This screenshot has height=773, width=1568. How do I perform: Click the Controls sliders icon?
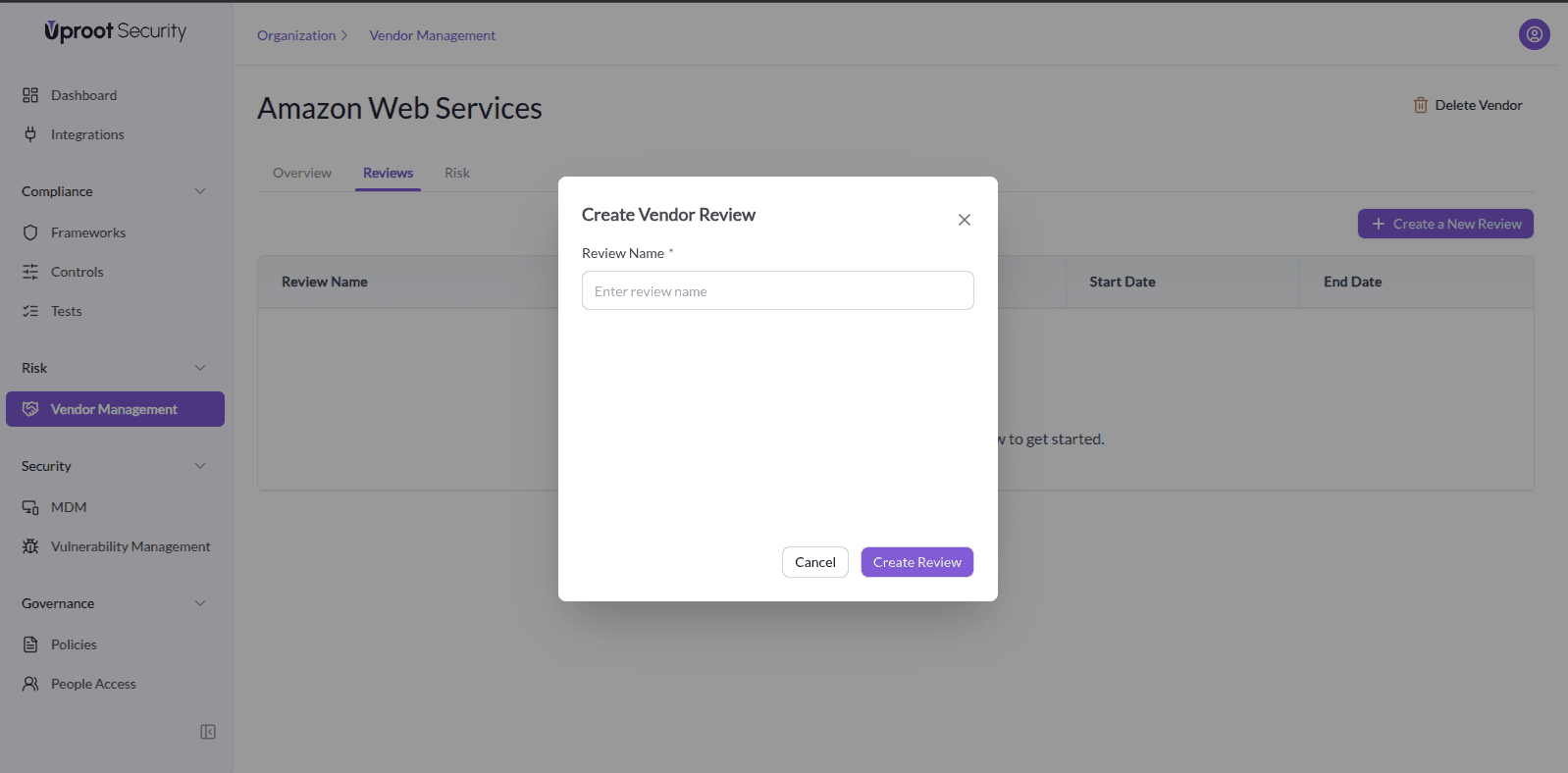coord(30,272)
